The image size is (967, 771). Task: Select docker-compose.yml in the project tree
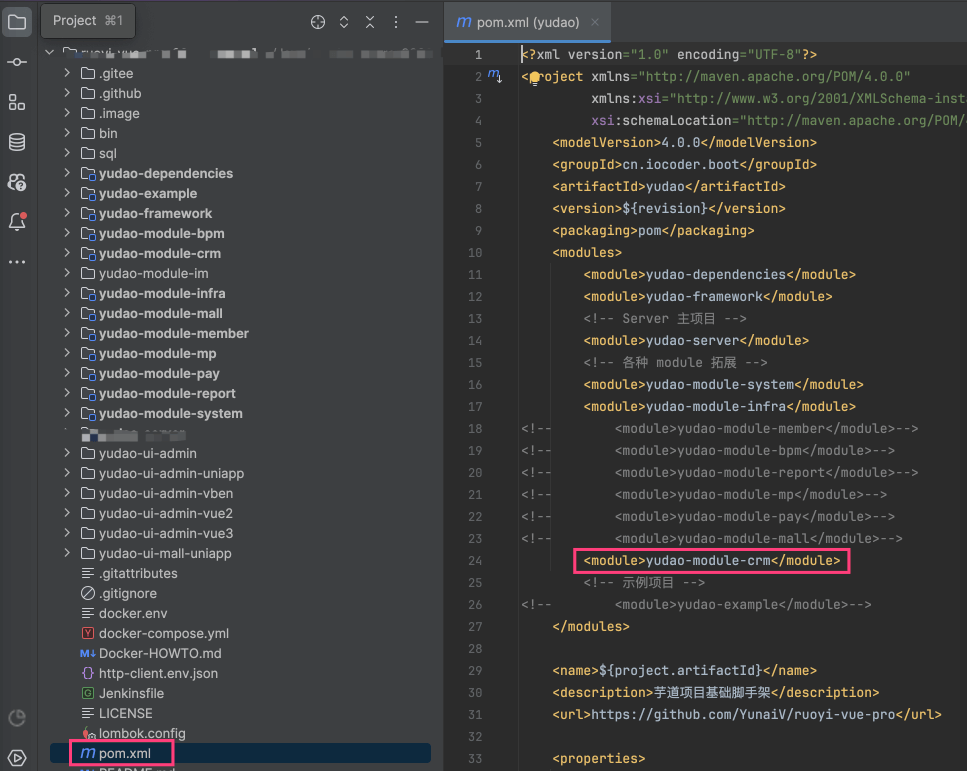[163, 633]
